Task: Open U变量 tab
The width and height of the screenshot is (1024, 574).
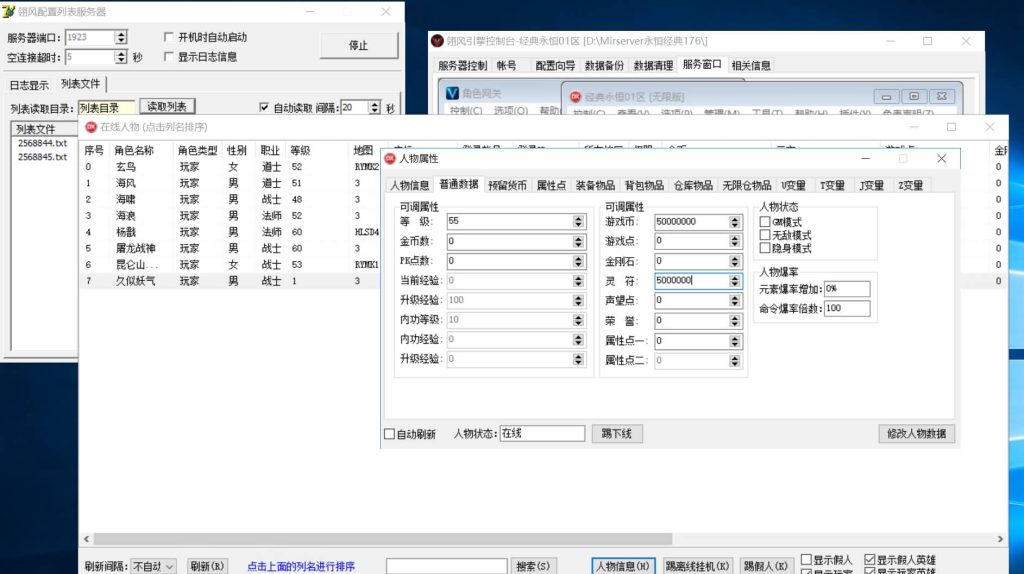Action: click(x=793, y=185)
